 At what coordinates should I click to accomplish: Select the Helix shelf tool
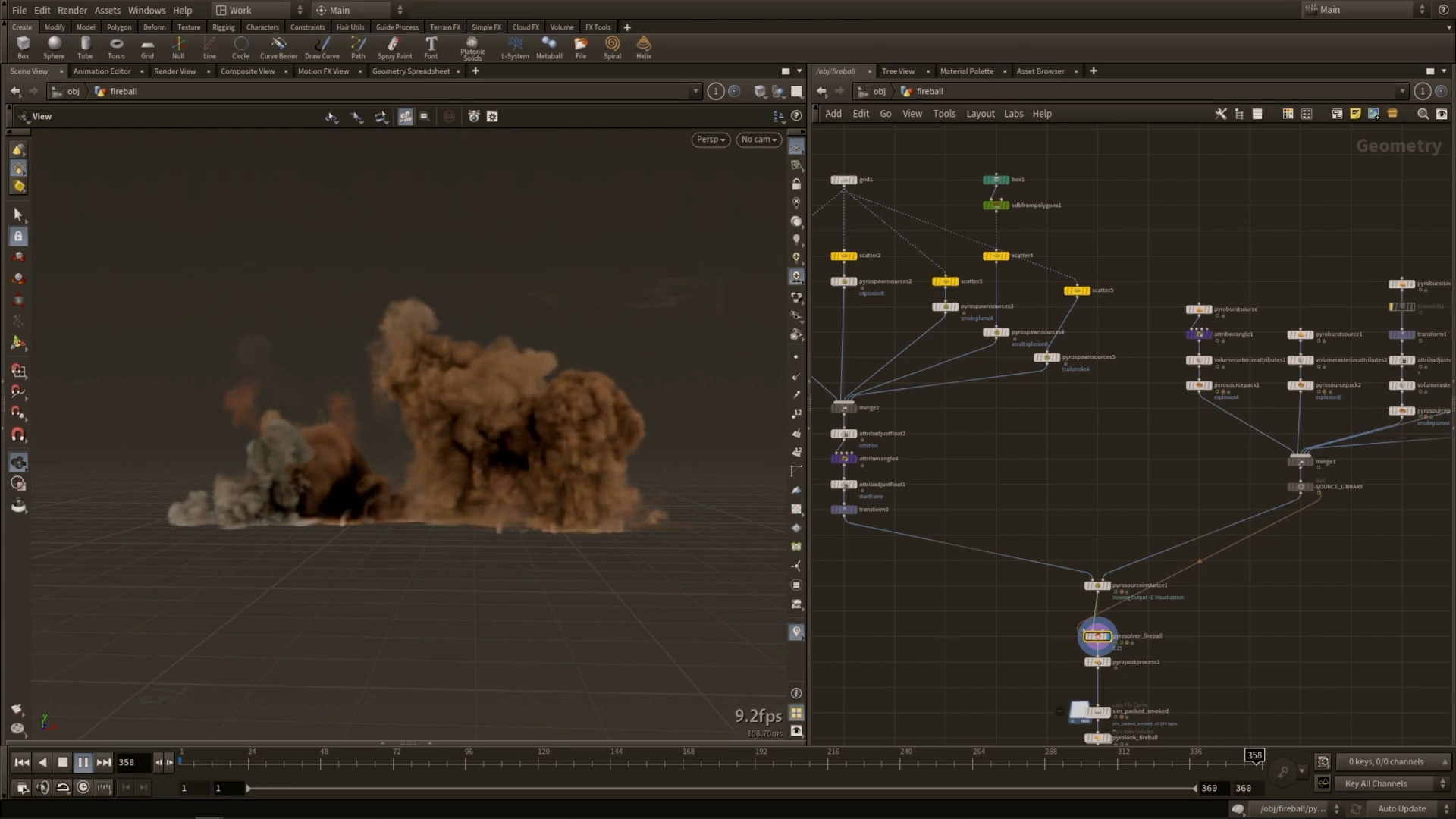[643, 47]
